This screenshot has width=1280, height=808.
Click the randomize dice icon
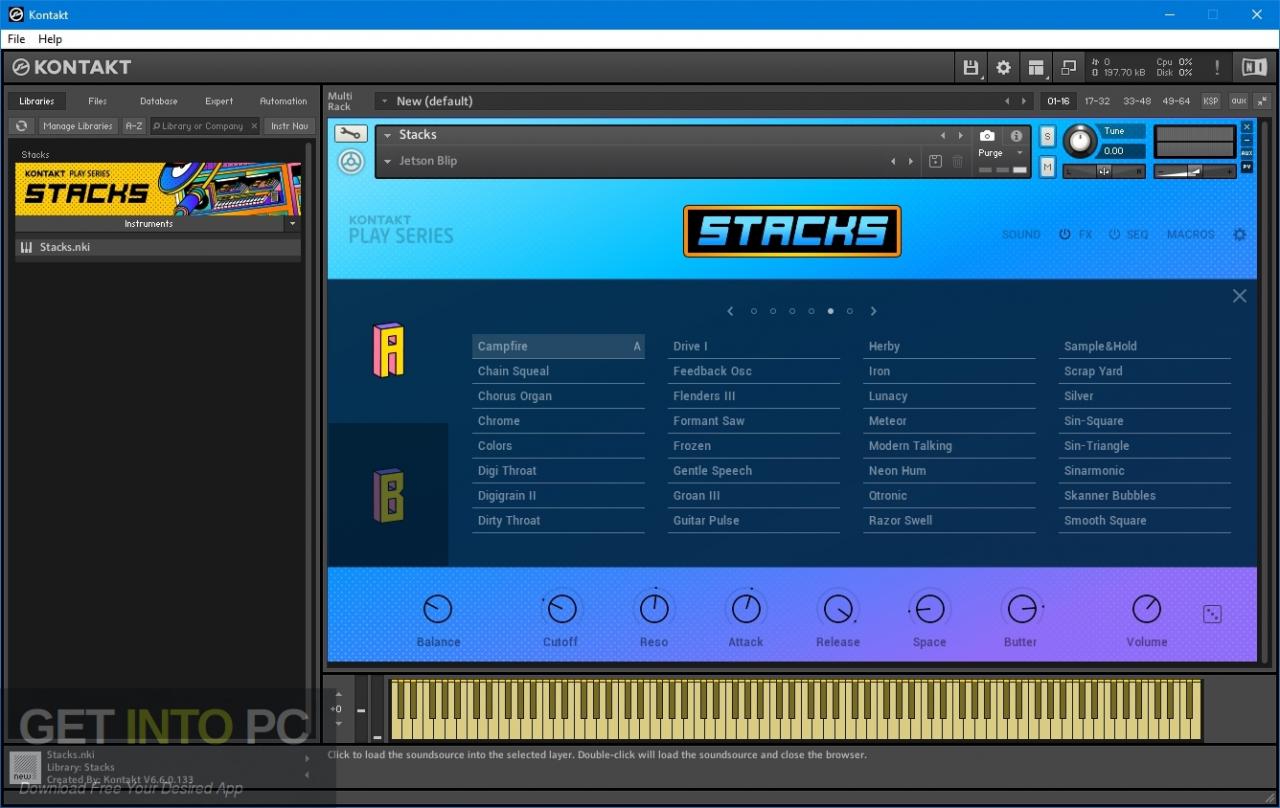[x=1212, y=614]
